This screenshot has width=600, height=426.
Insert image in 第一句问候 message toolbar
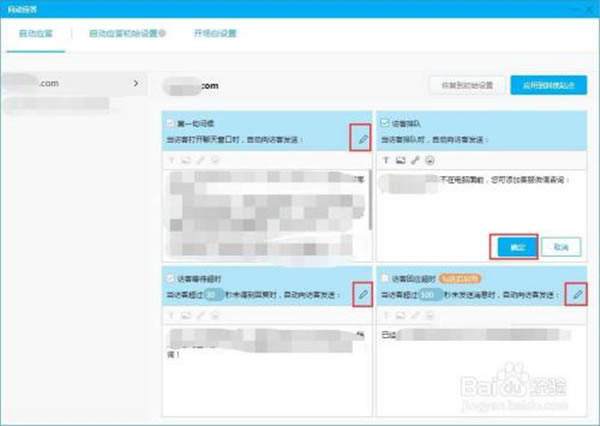tap(187, 160)
